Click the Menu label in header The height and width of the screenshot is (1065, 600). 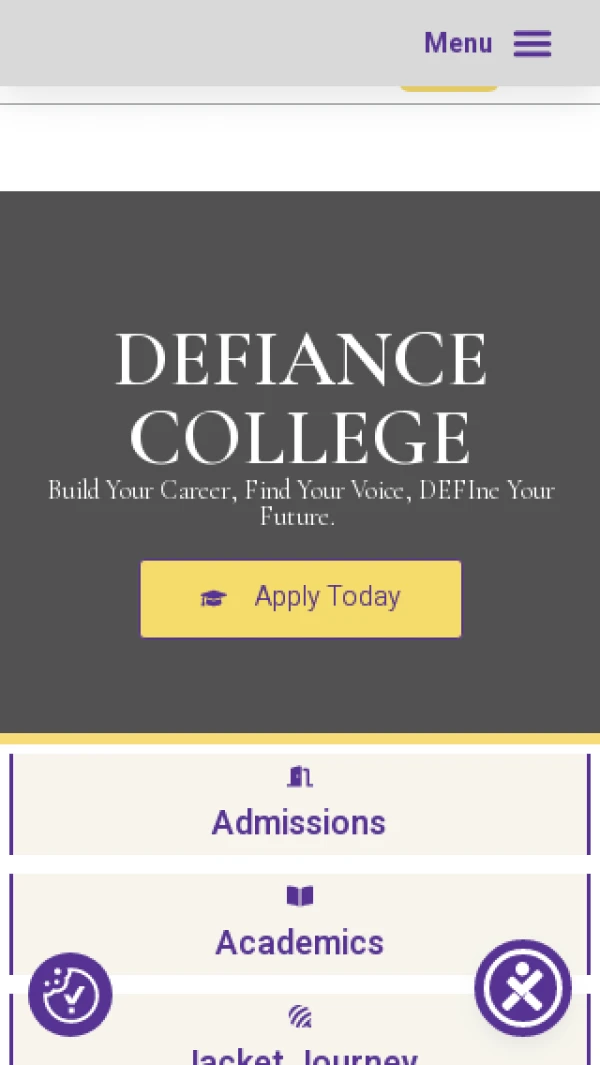pyautogui.click(x=458, y=43)
